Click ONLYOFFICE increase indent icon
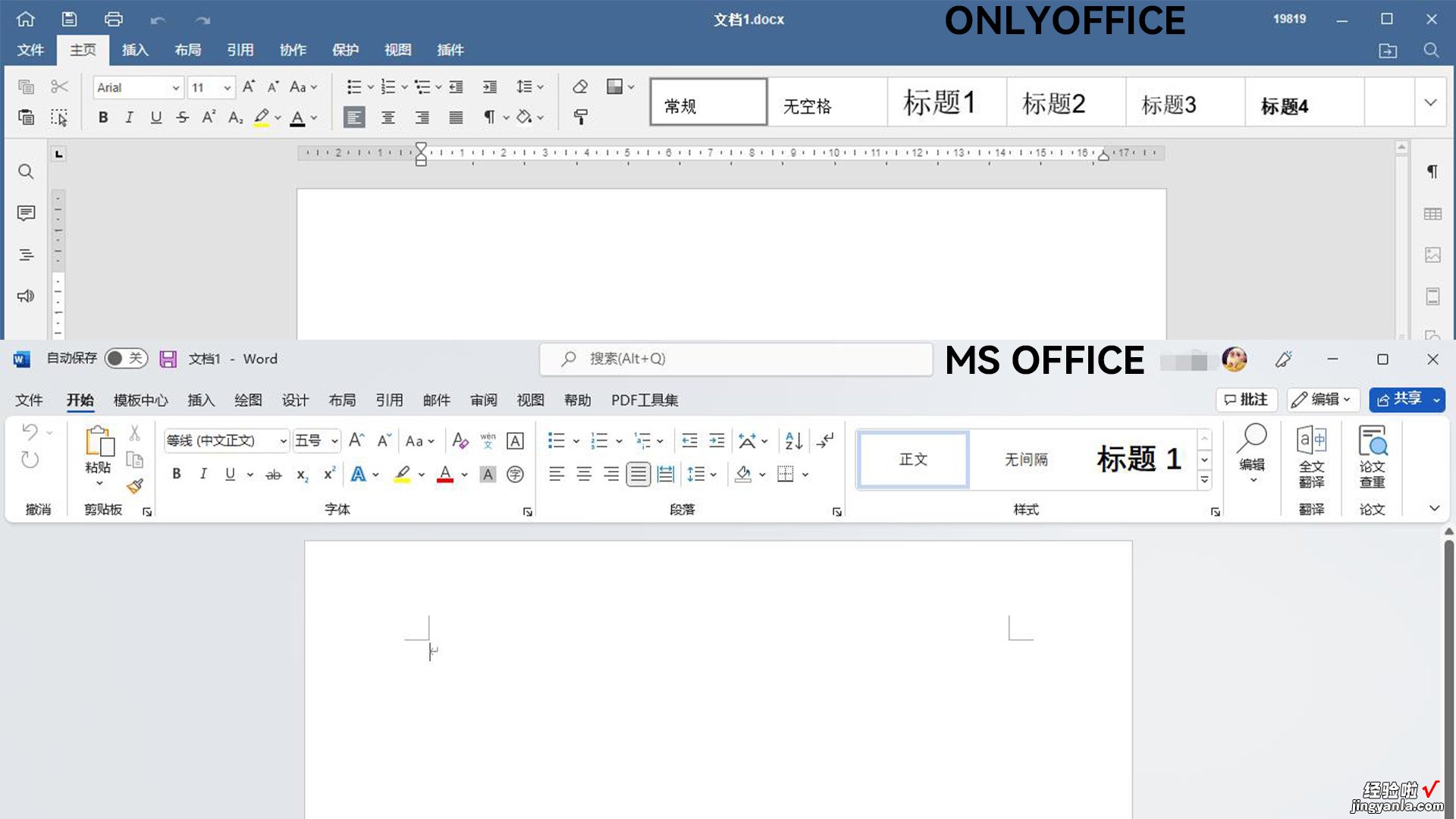This screenshot has height=819, width=1456. click(490, 86)
